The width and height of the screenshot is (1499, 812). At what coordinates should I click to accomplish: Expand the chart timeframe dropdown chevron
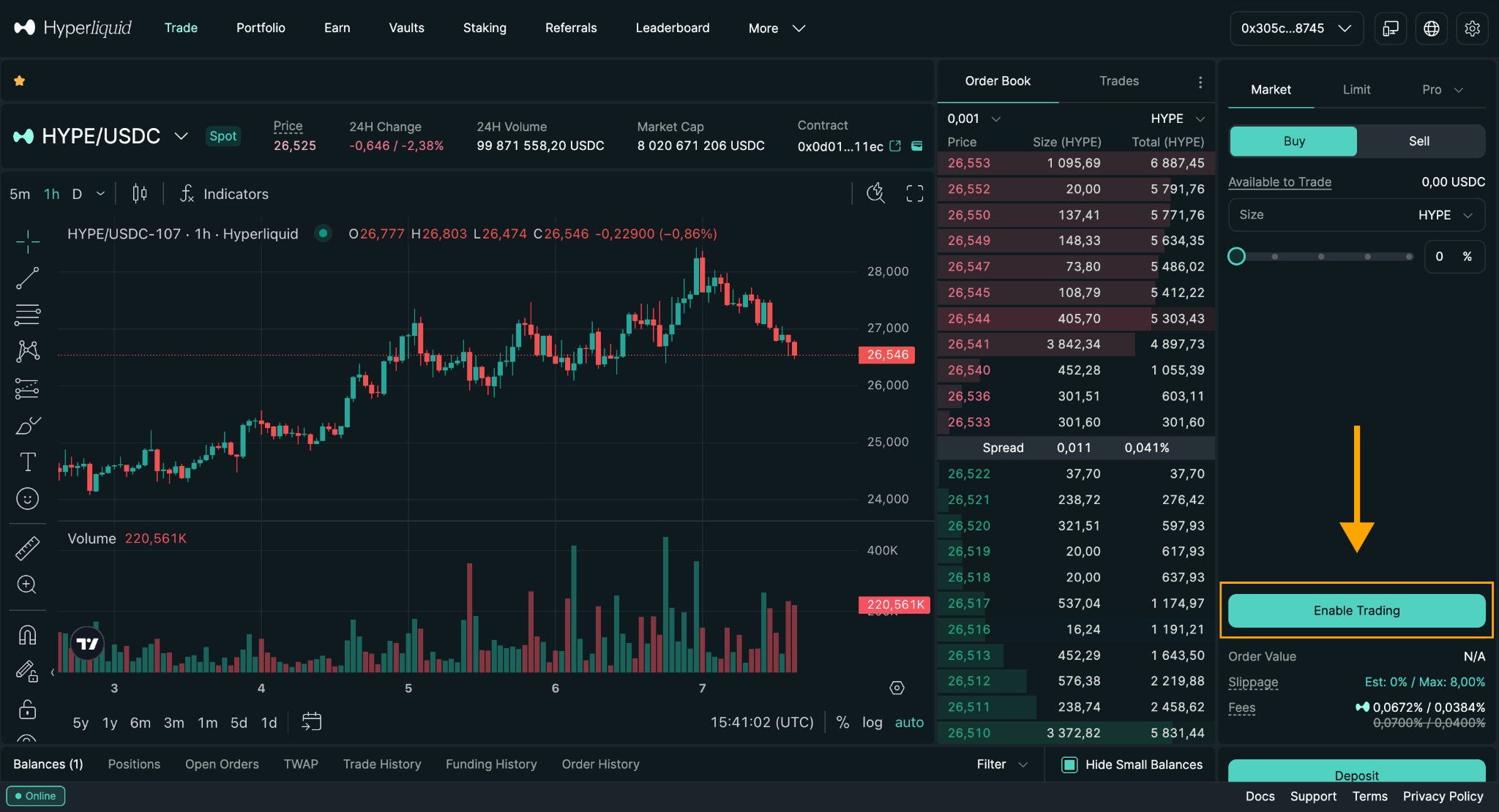tap(101, 194)
